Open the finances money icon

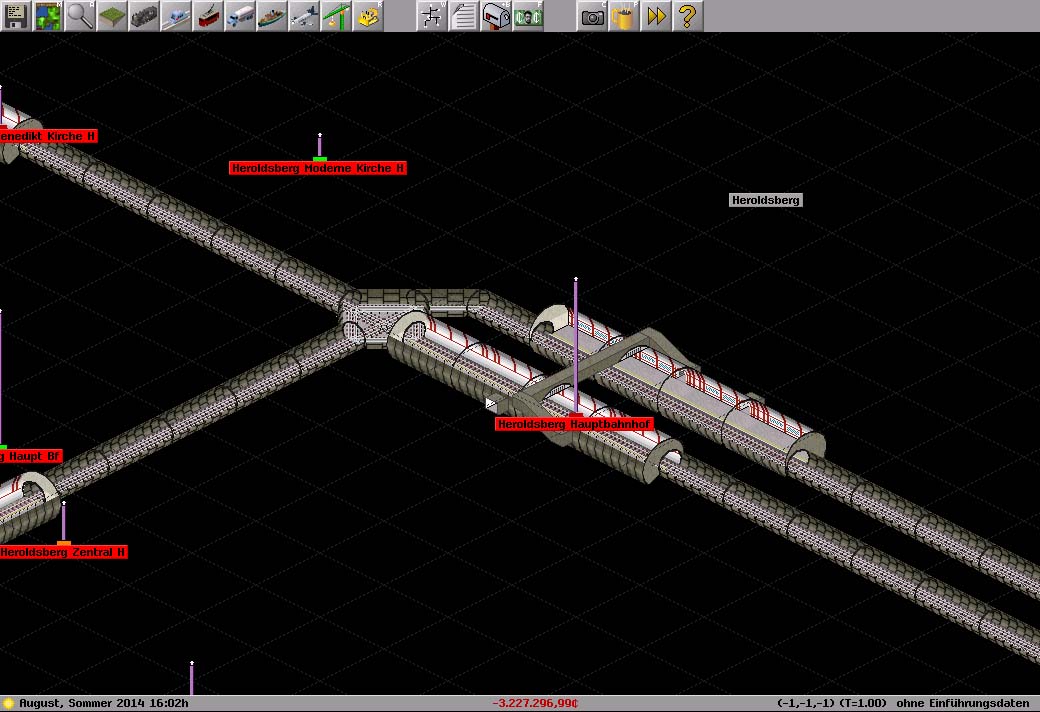point(528,16)
